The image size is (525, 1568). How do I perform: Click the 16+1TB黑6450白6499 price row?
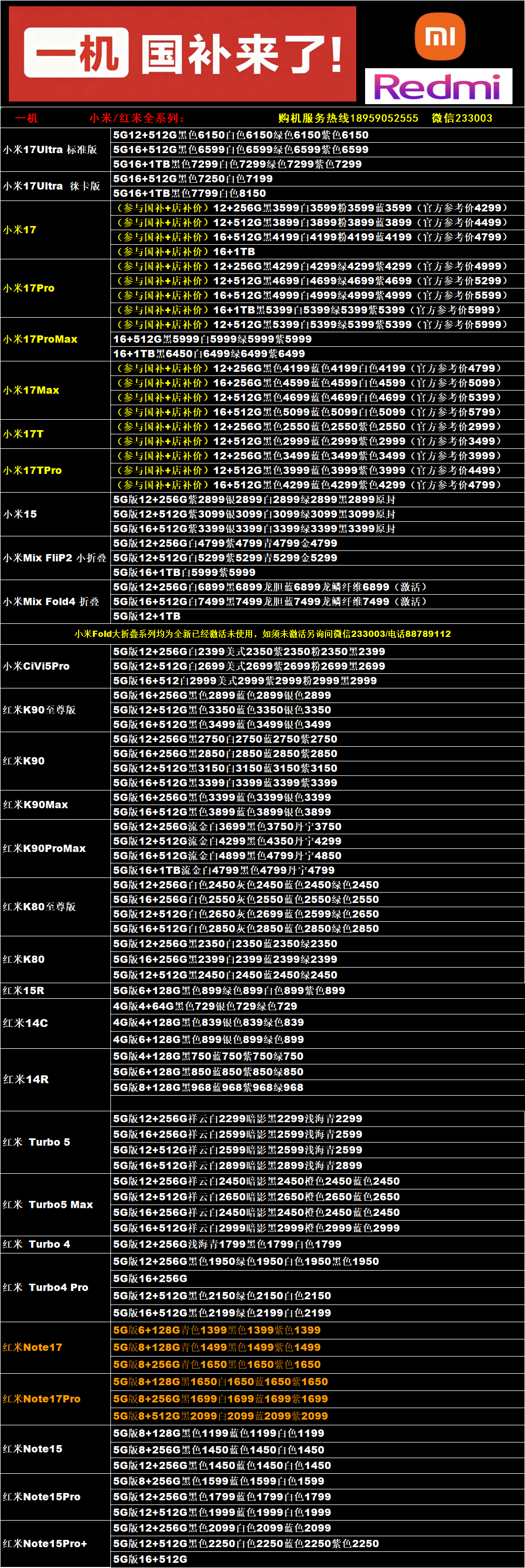317,354
